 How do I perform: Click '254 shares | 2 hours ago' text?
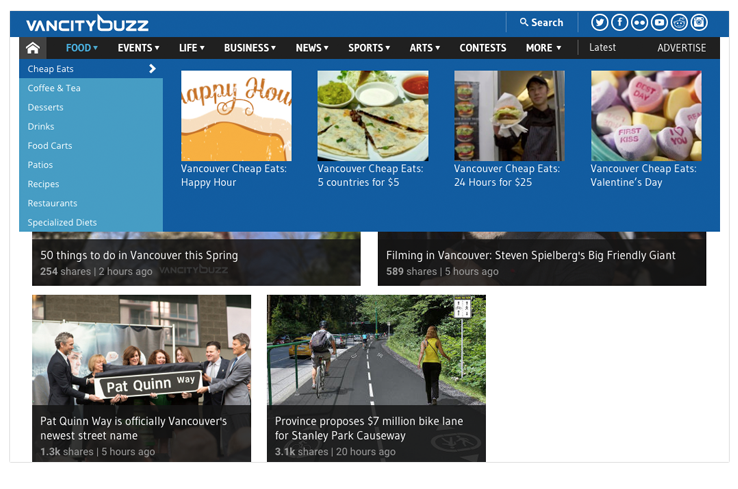96,272
